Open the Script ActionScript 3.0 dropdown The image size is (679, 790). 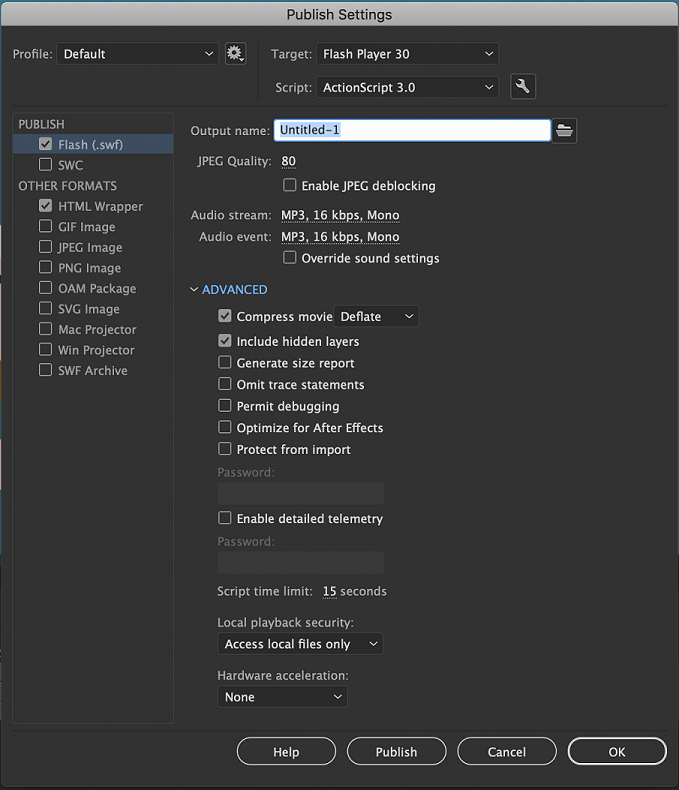tap(407, 88)
